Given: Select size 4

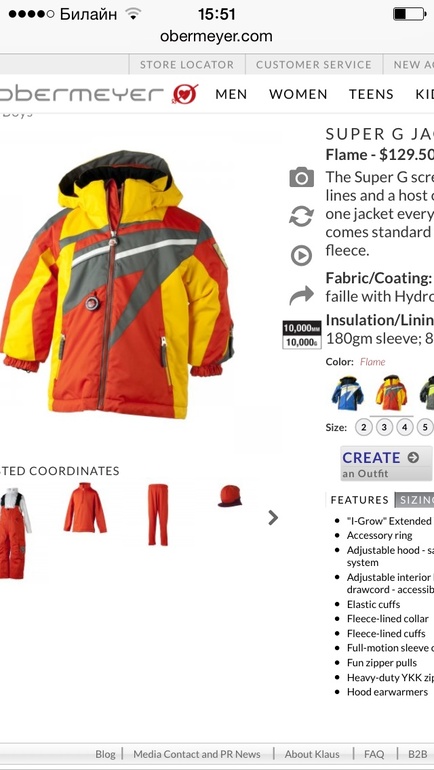Looking at the screenshot, I should tap(405, 427).
